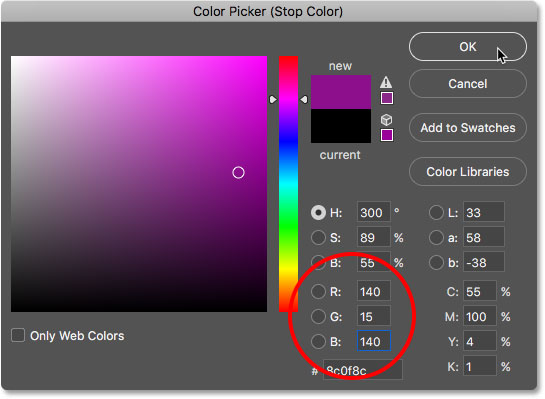Enable the Only Web Colors checkbox
Viewport: 545px width, 399px height.
pyautogui.click(x=18, y=335)
